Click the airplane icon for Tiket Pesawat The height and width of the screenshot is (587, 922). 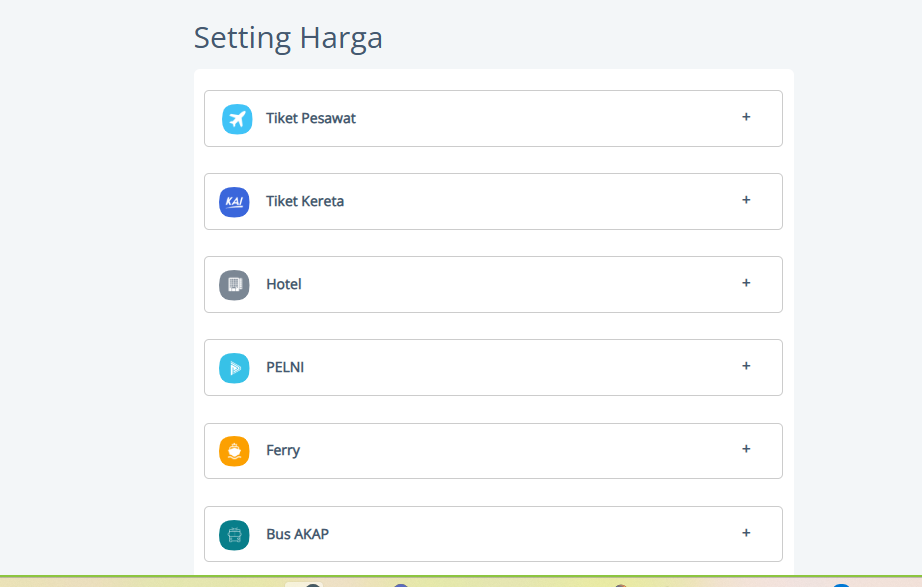(237, 119)
